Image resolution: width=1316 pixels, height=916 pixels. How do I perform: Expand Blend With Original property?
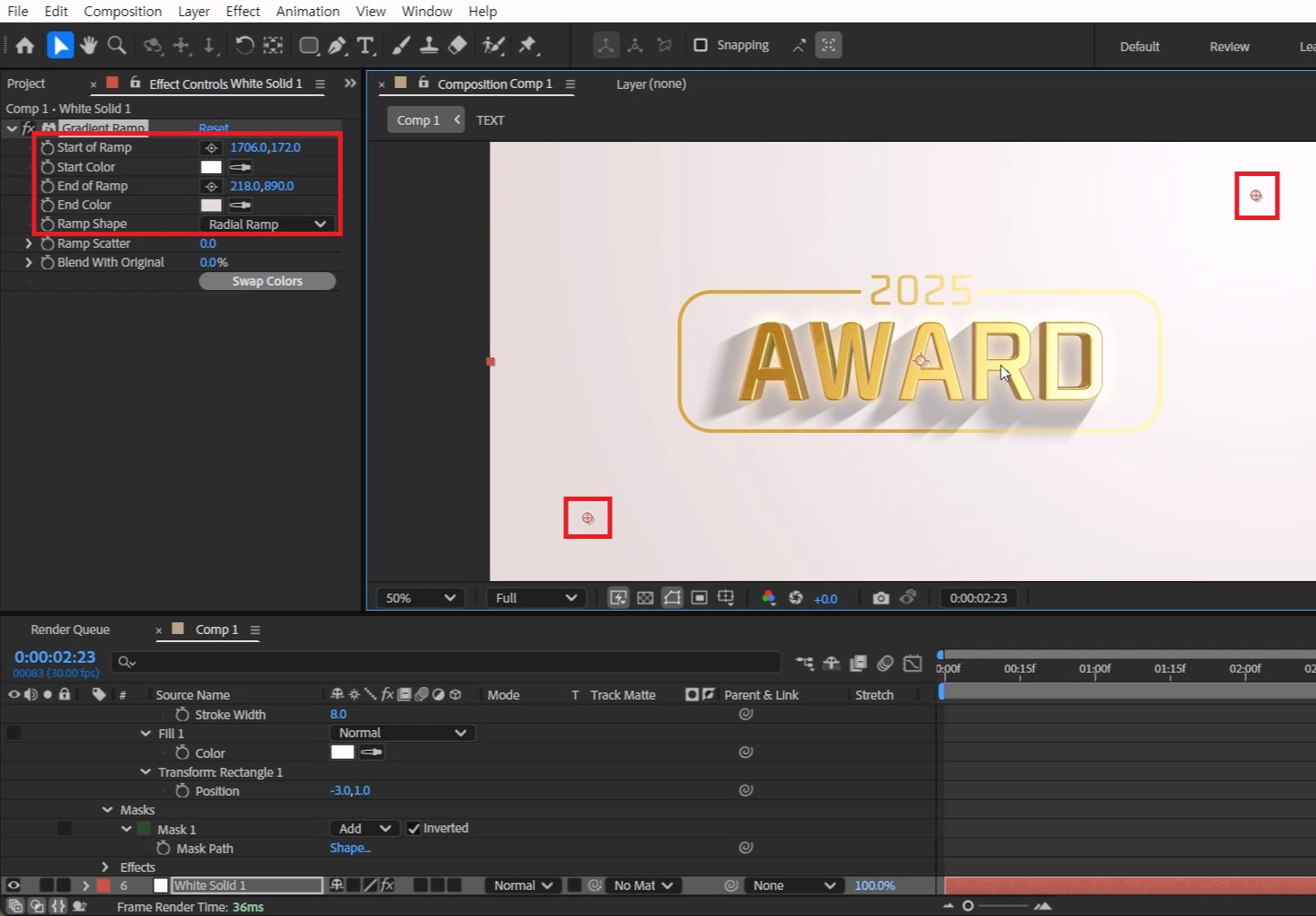[29, 262]
